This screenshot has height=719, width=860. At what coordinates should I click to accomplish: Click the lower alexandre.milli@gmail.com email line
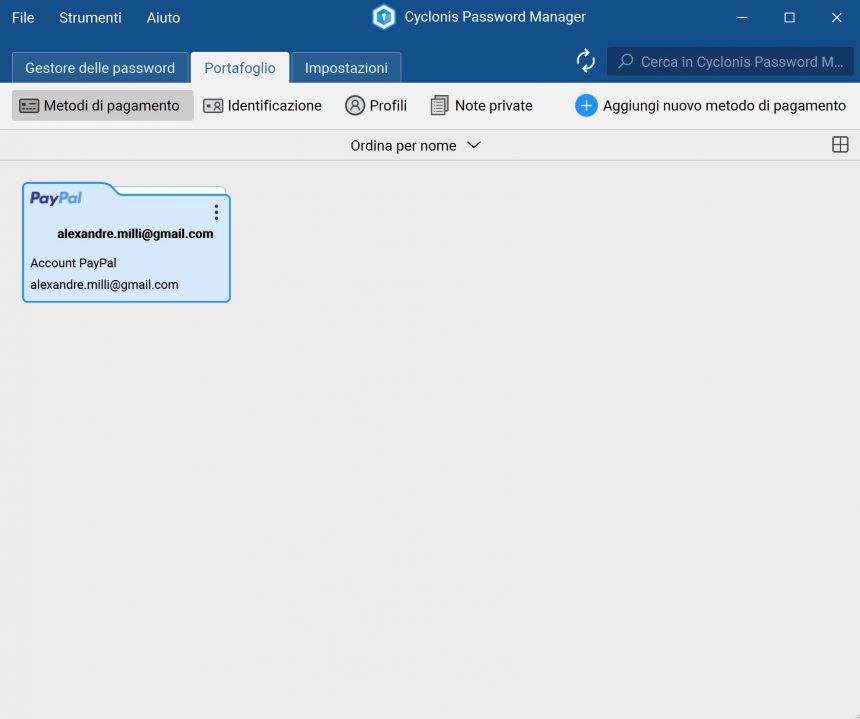coord(104,285)
